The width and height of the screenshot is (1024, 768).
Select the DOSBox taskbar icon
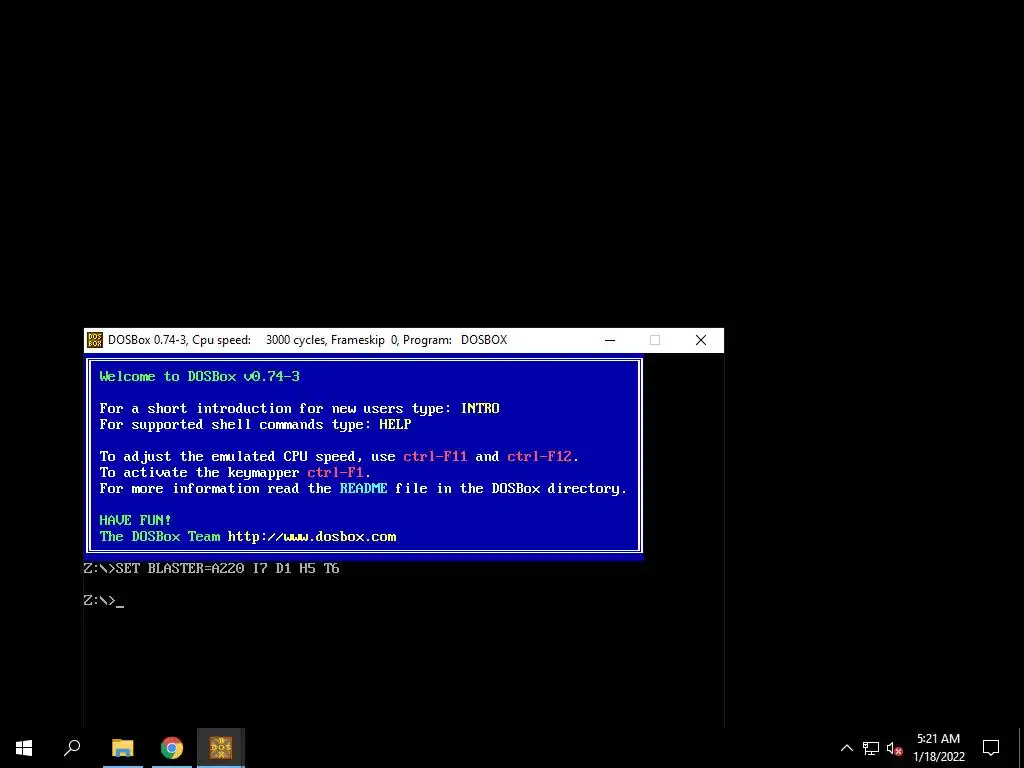221,748
